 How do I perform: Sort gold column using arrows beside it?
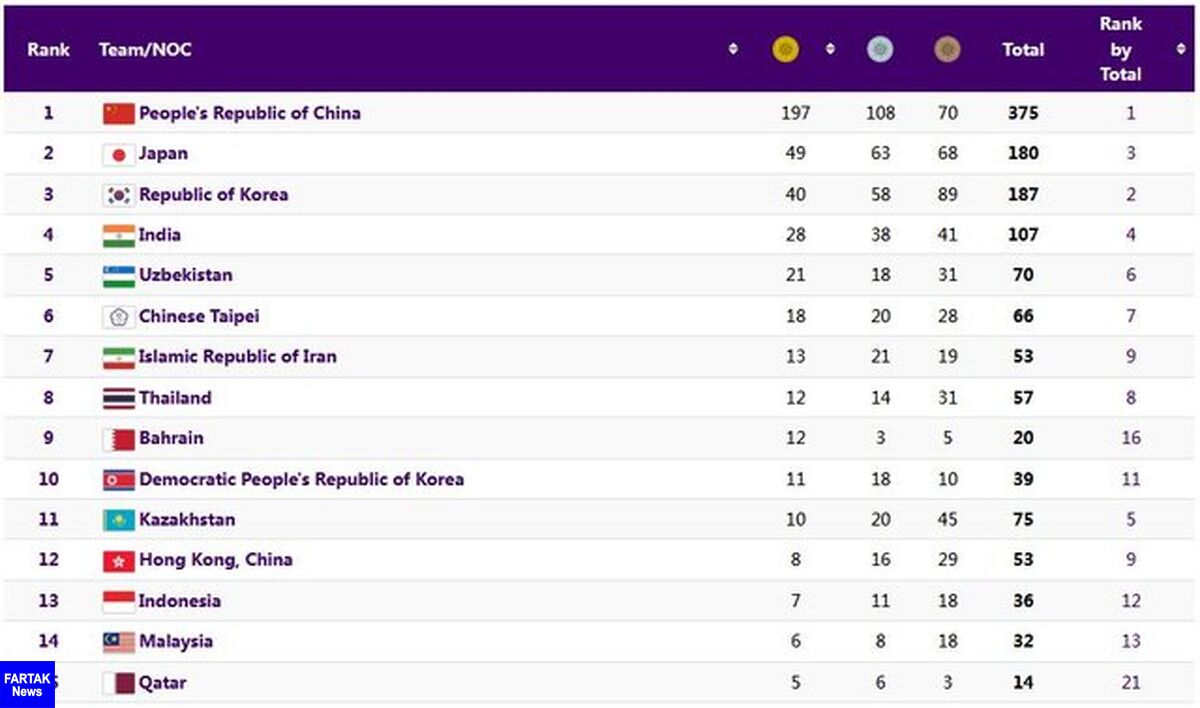[x=829, y=49]
